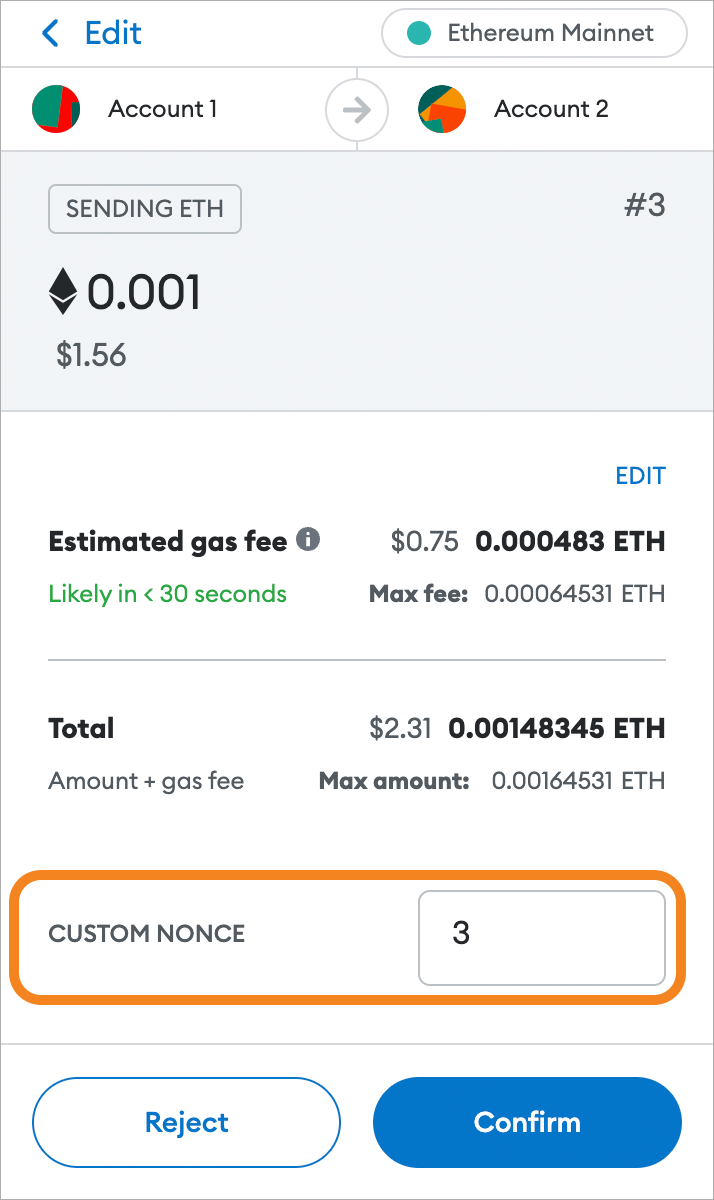This screenshot has width=714, height=1200.
Task: Click the Likely in < 30 seconds text
Action: pos(167,594)
